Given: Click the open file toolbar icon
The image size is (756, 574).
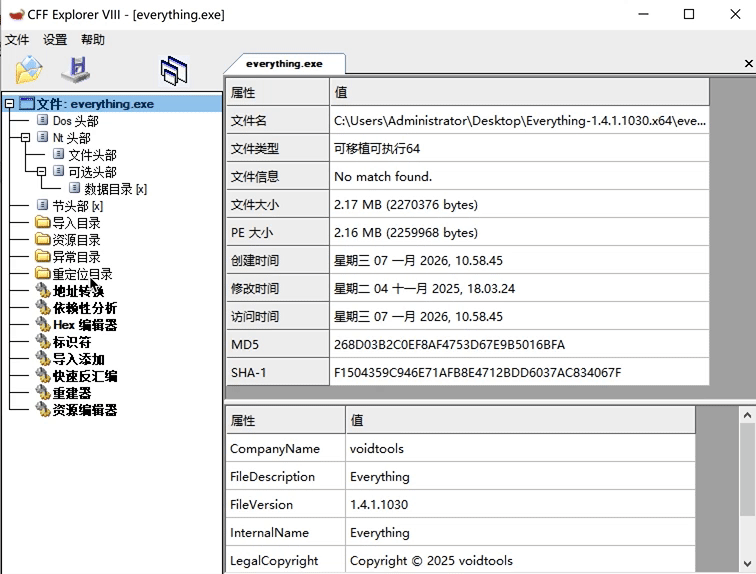Looking at the screenshot, I should pos(29,70).
